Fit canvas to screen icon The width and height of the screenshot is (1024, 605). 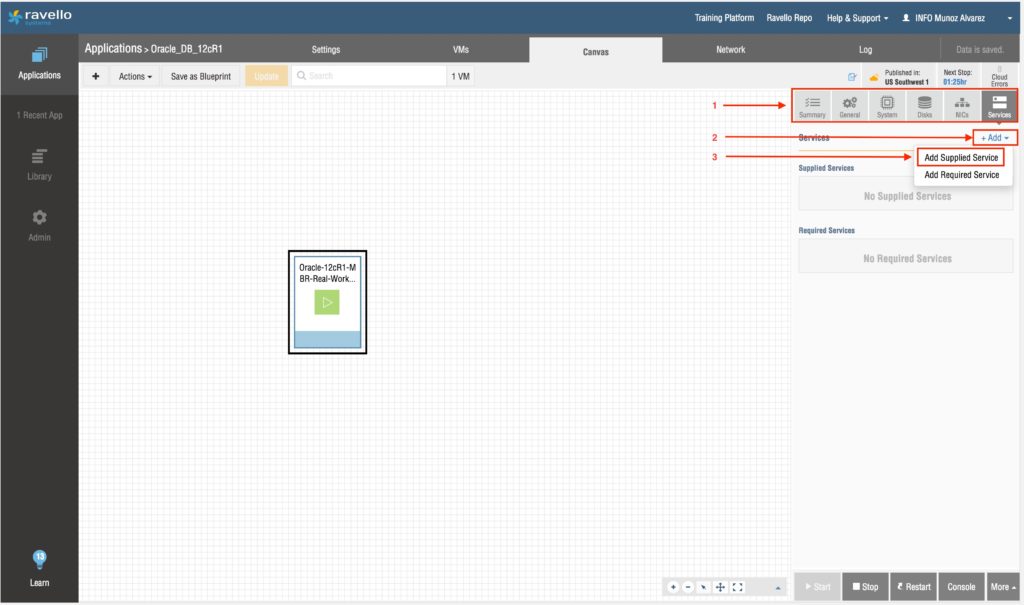(x=738, y=587)
